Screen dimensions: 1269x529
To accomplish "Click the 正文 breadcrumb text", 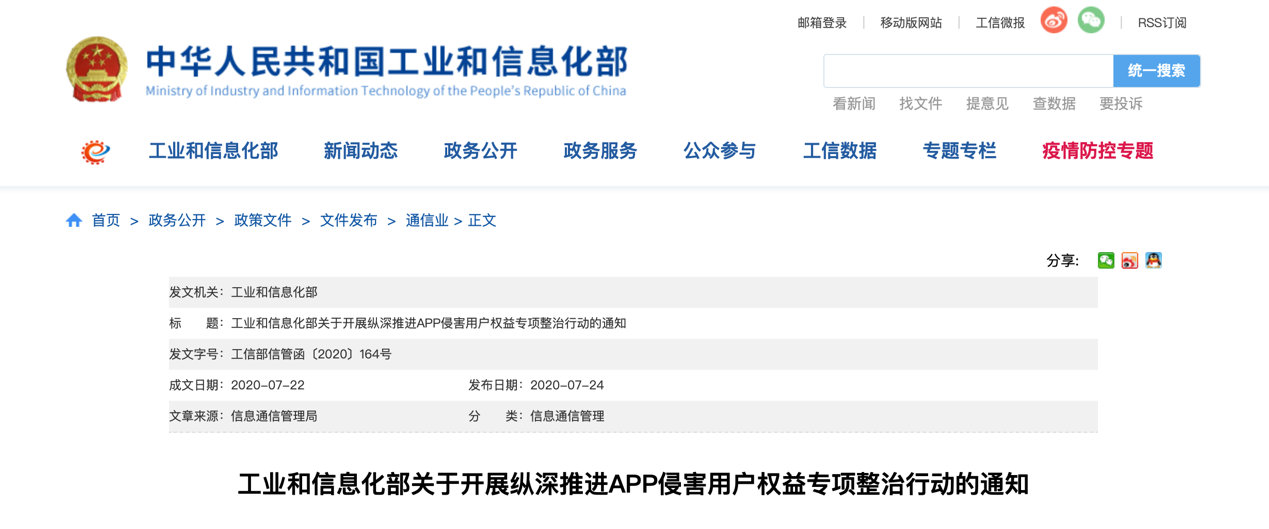I will pyautogui.click(x=482, y=221).
